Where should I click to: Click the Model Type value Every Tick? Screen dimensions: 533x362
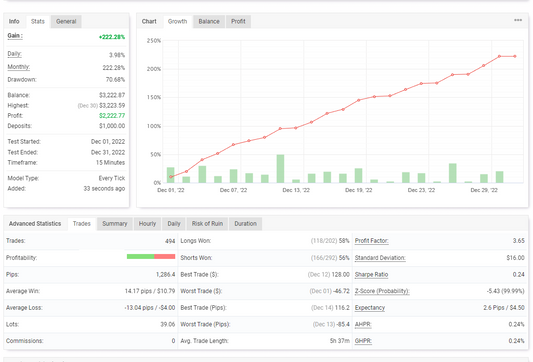click(x=112, y=178)
